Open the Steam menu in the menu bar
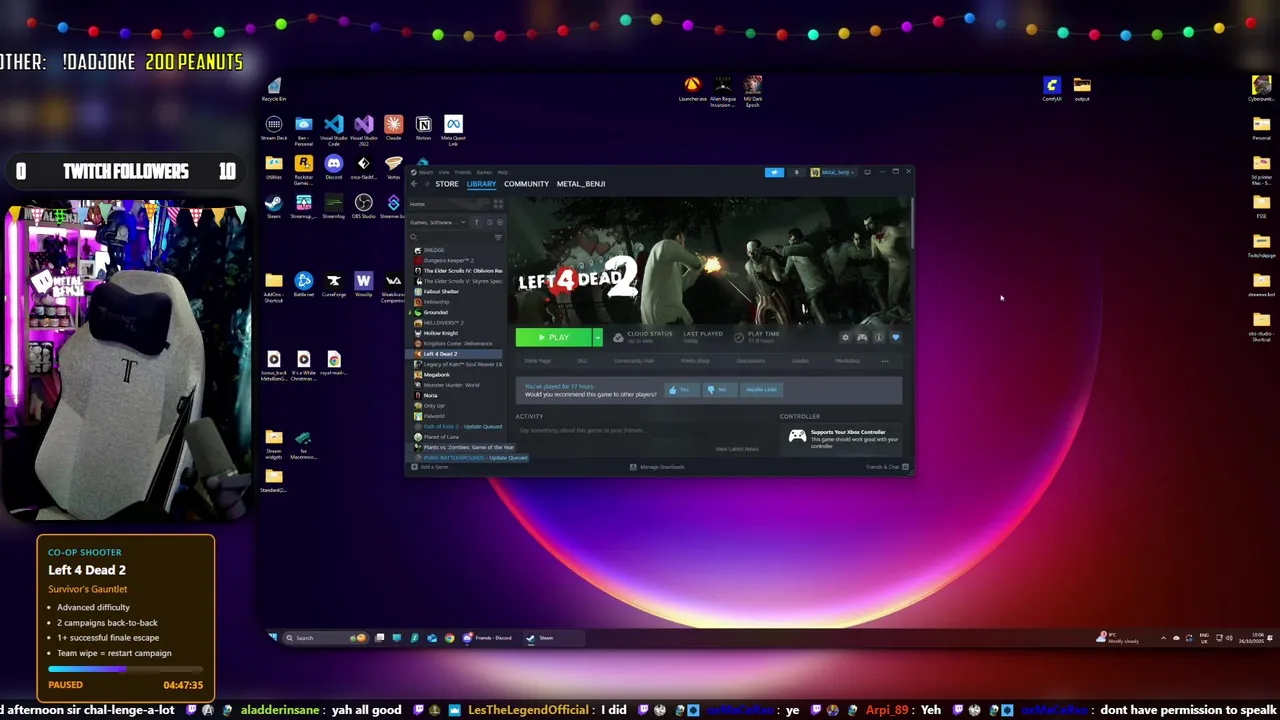1280x720 pixels. coord(426,172)
